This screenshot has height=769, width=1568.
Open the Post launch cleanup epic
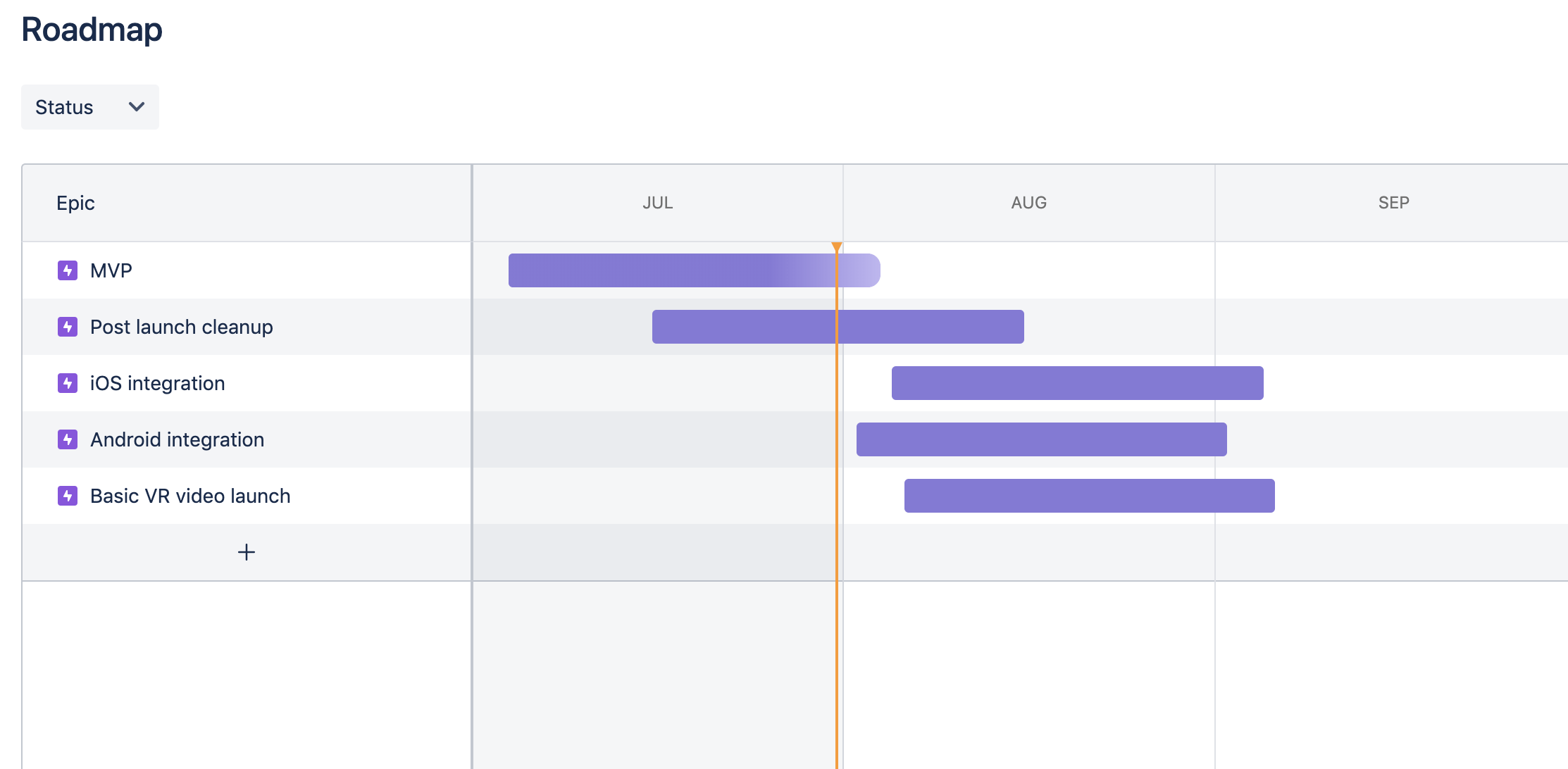point(182,327)
